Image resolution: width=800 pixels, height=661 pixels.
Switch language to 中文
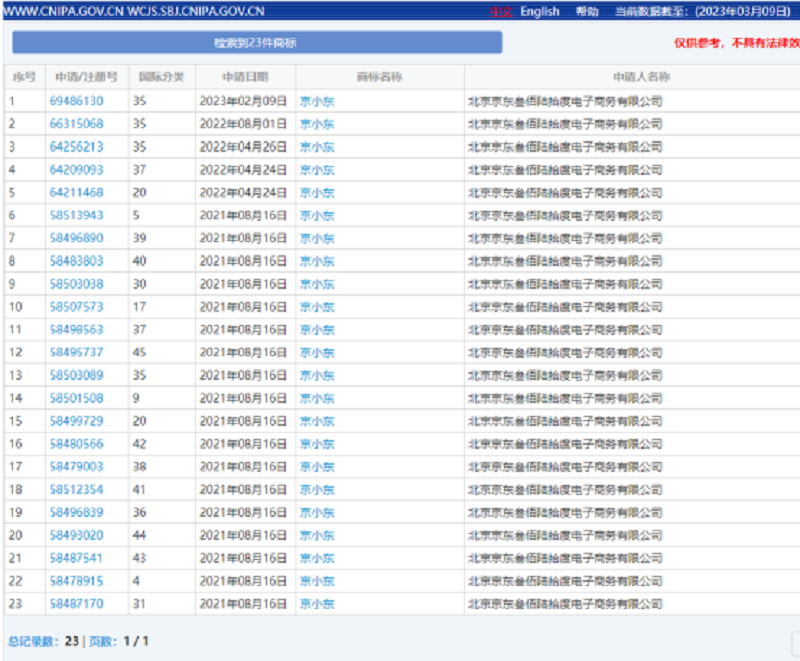(501, 11)
